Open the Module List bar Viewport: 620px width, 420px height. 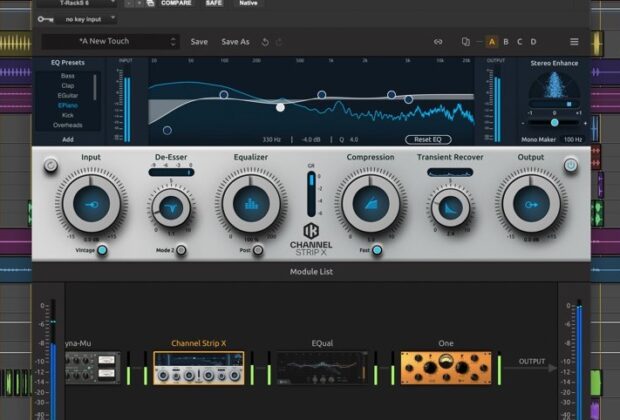311,272
